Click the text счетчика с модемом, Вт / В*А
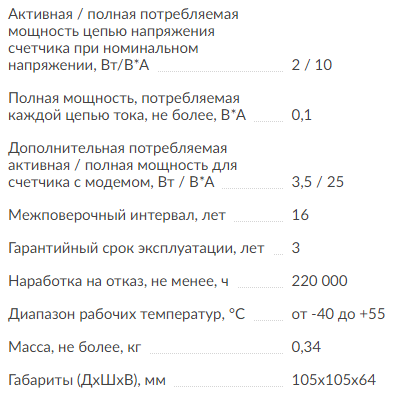 point(111,182)
